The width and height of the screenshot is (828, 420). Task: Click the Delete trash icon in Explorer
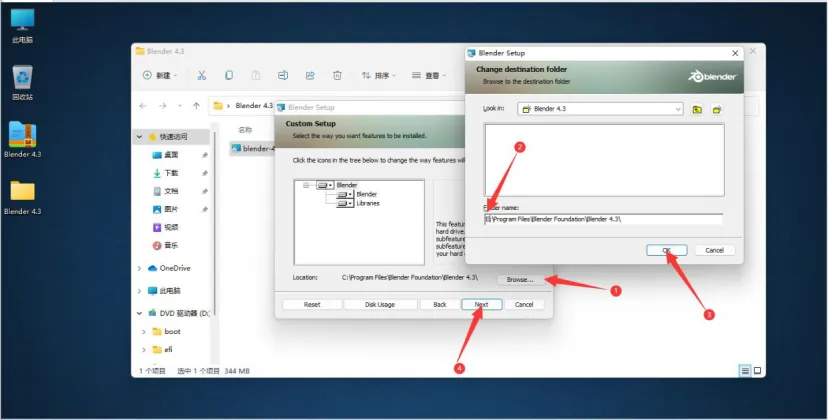pos(337,76)
